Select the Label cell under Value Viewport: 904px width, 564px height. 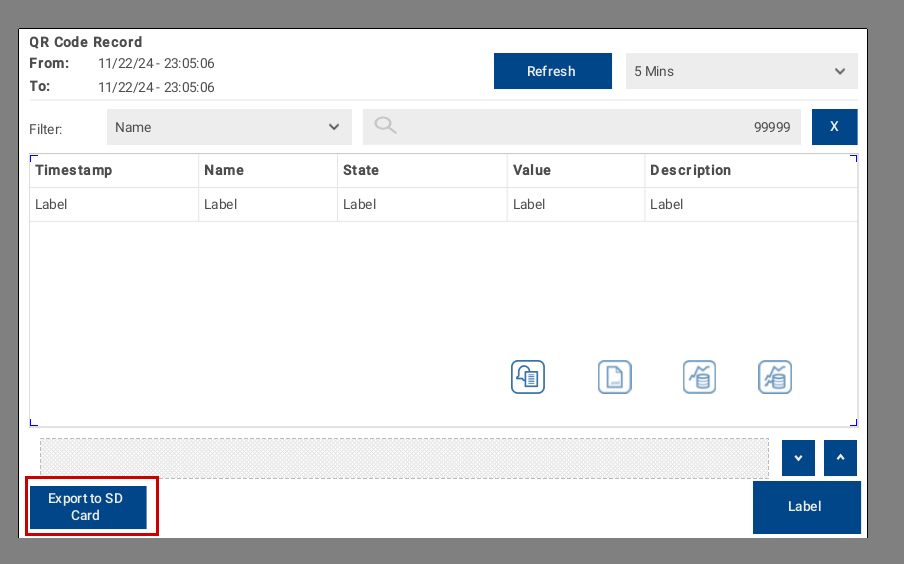[576, 205]
